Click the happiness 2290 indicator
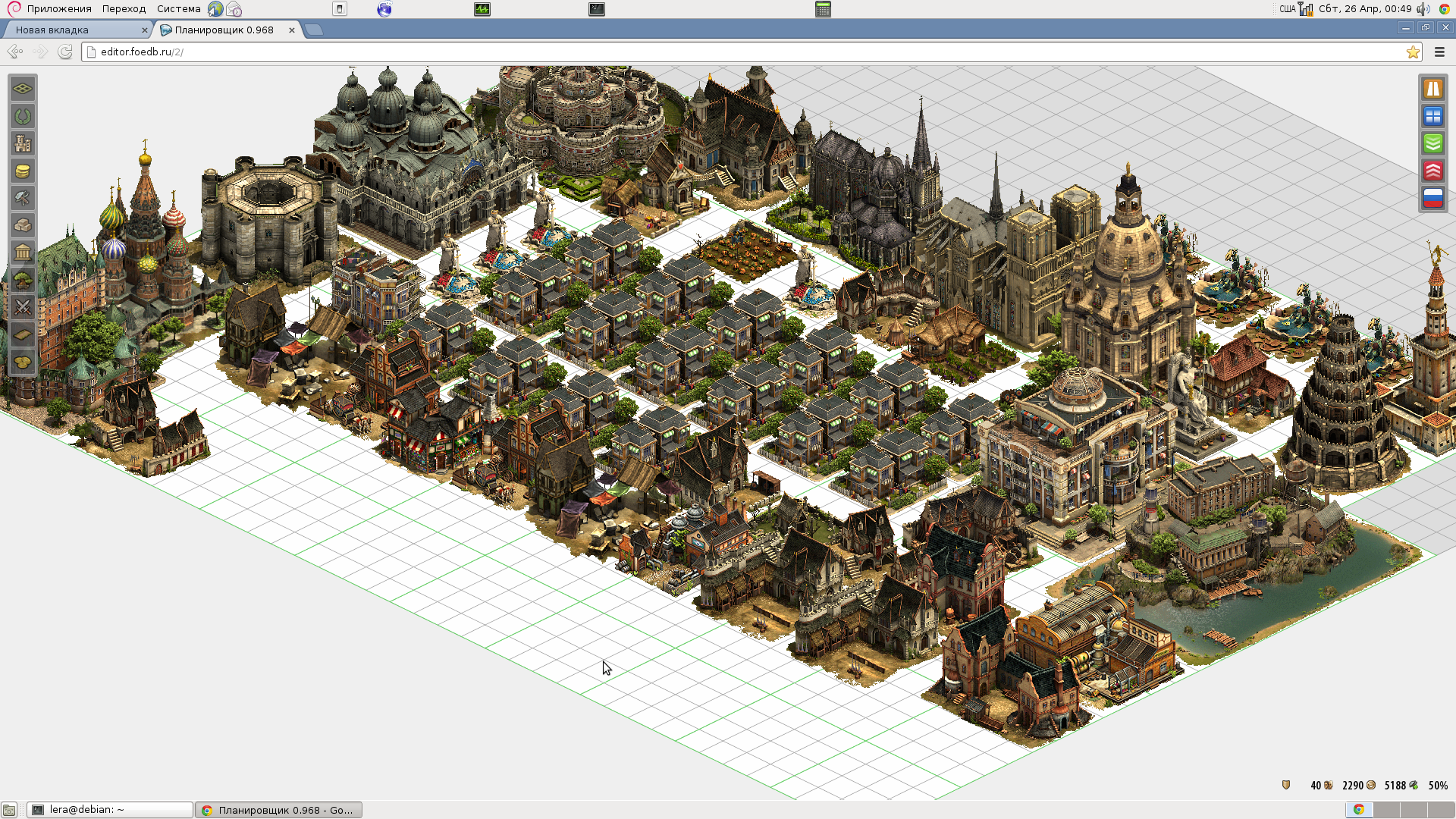Screen dimensions: 1456x819 1359,785
